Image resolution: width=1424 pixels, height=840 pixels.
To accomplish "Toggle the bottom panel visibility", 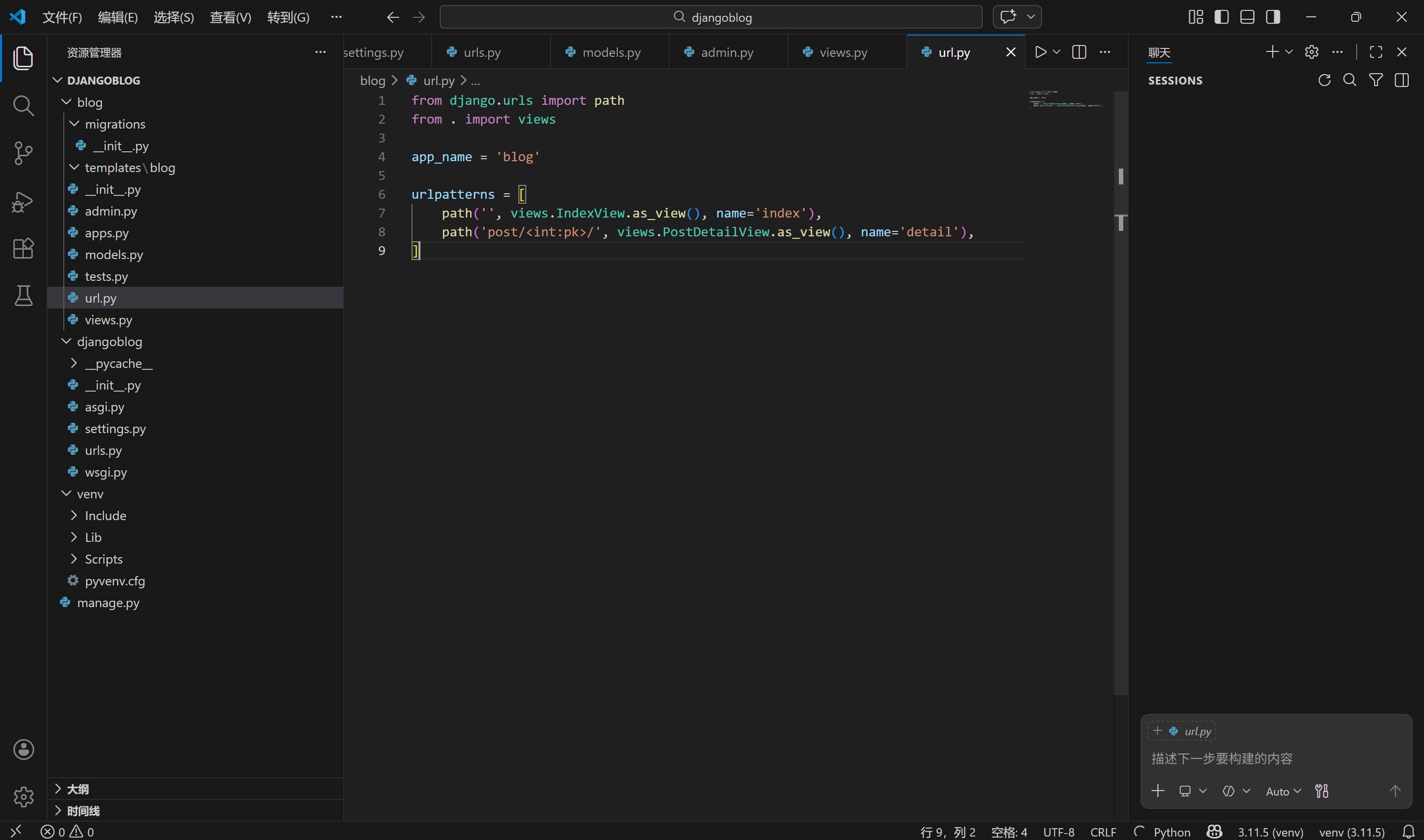I will [x=1247, y=17].
